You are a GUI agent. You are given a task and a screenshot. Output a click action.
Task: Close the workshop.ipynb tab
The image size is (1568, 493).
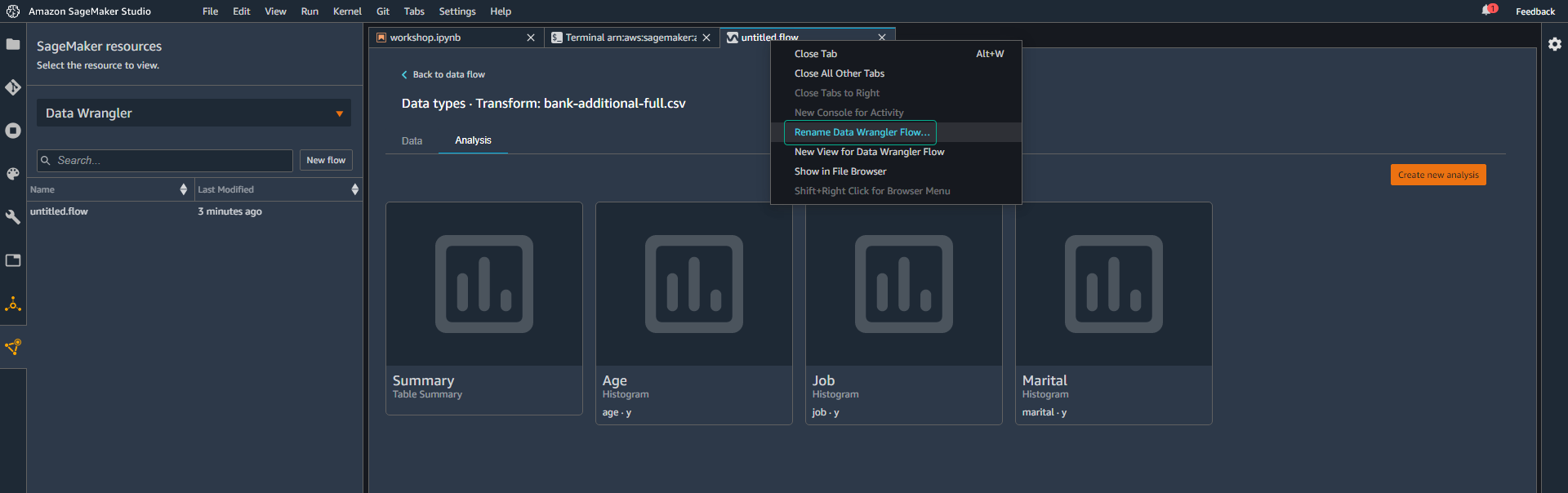click(531, 38)
